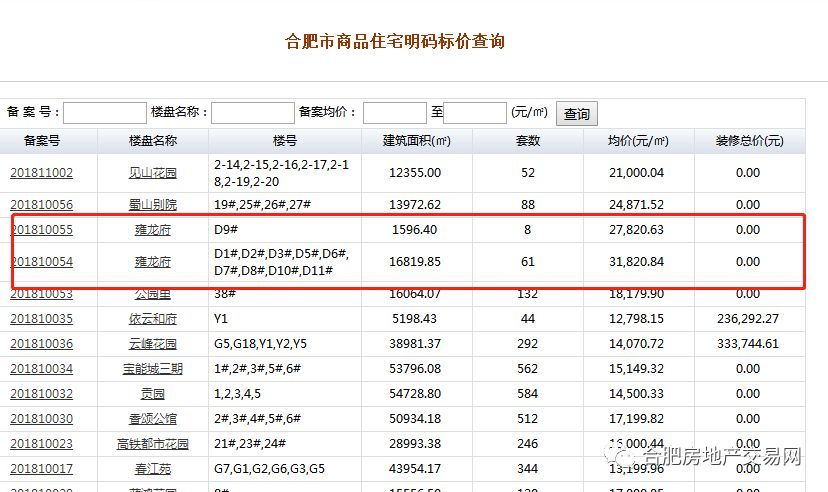Click 雍龙府 link in the D9# row
This screenshot has height=492, width=828.
point(153,230)
